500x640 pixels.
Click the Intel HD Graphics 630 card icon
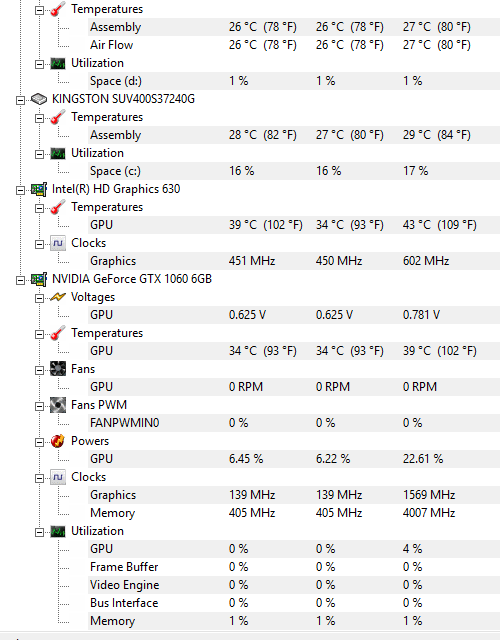pyautogui.click(x=39, y=189)
